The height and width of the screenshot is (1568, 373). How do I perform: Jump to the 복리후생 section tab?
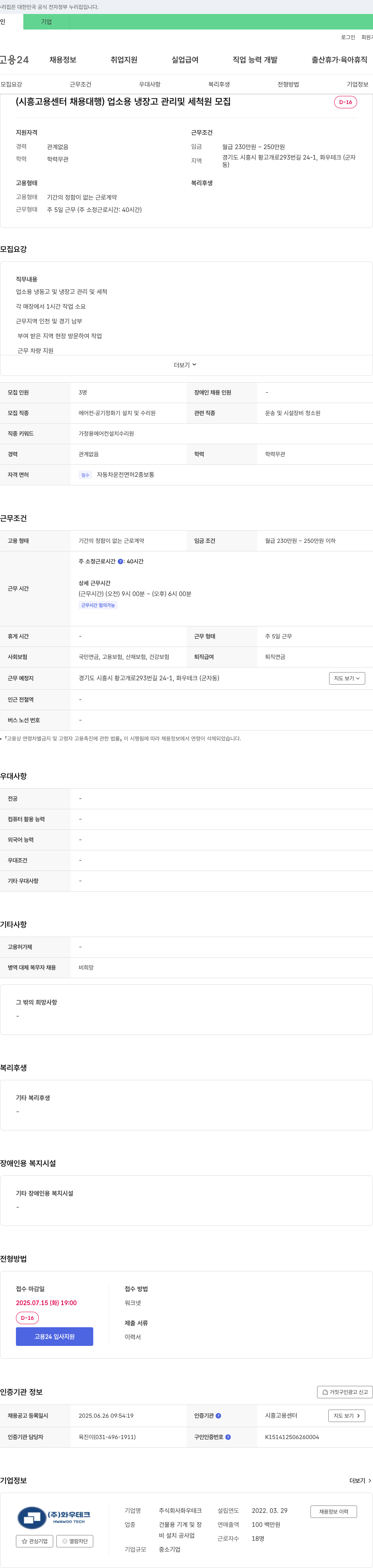click(219, 85)
